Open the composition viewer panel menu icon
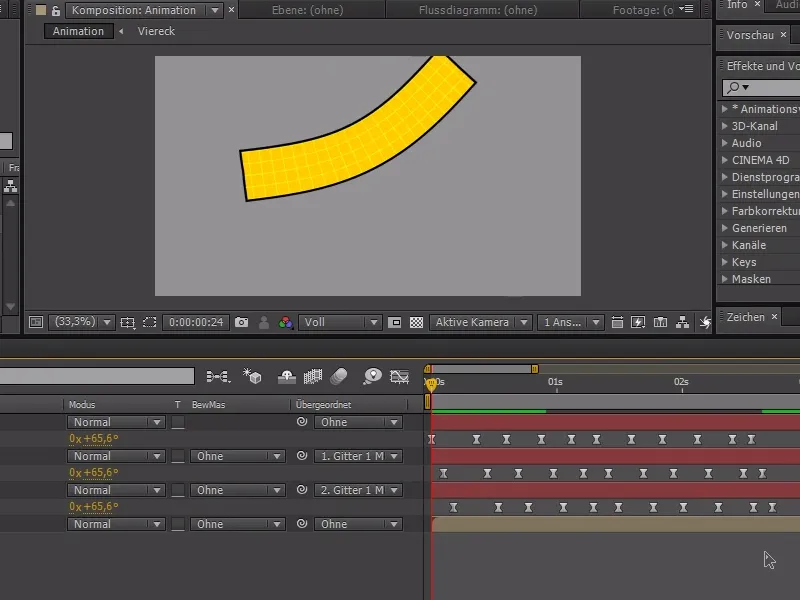 pos(688,9)
